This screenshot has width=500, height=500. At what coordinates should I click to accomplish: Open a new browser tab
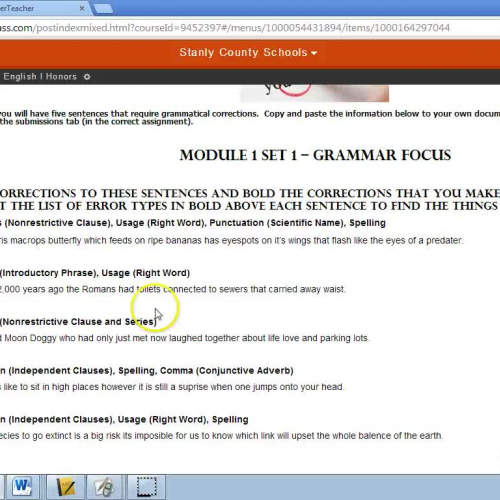103,8
